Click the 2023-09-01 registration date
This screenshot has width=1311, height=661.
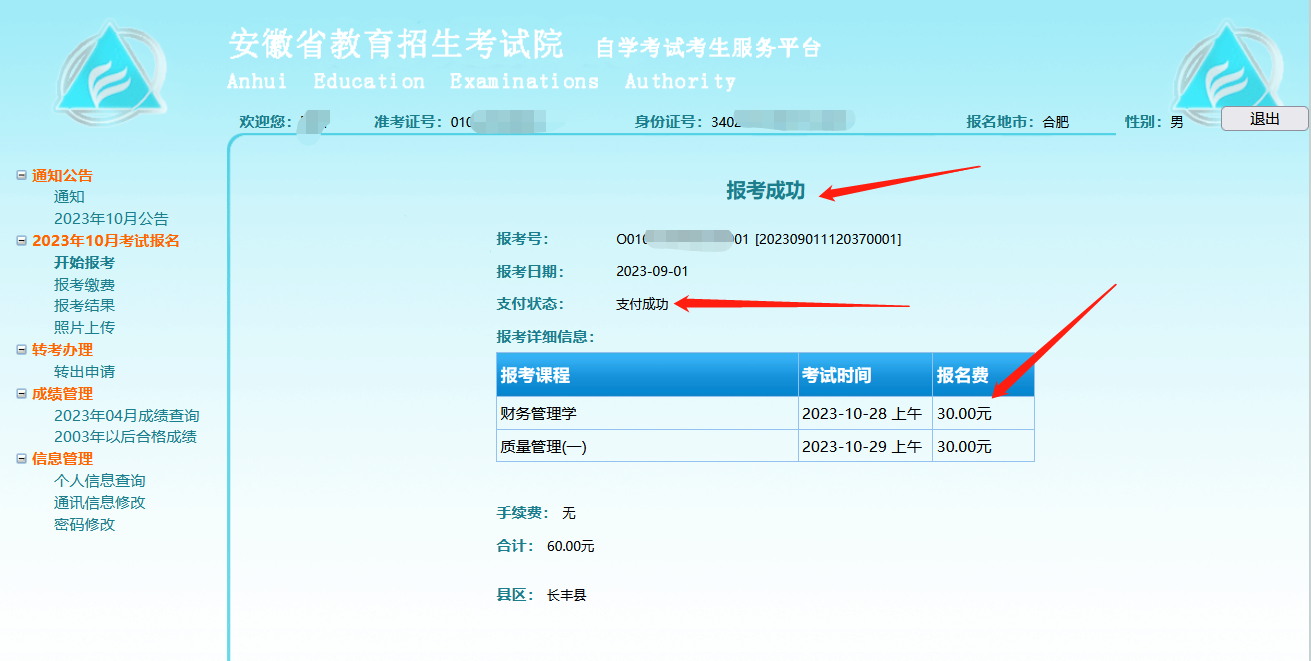pos(652,271)
